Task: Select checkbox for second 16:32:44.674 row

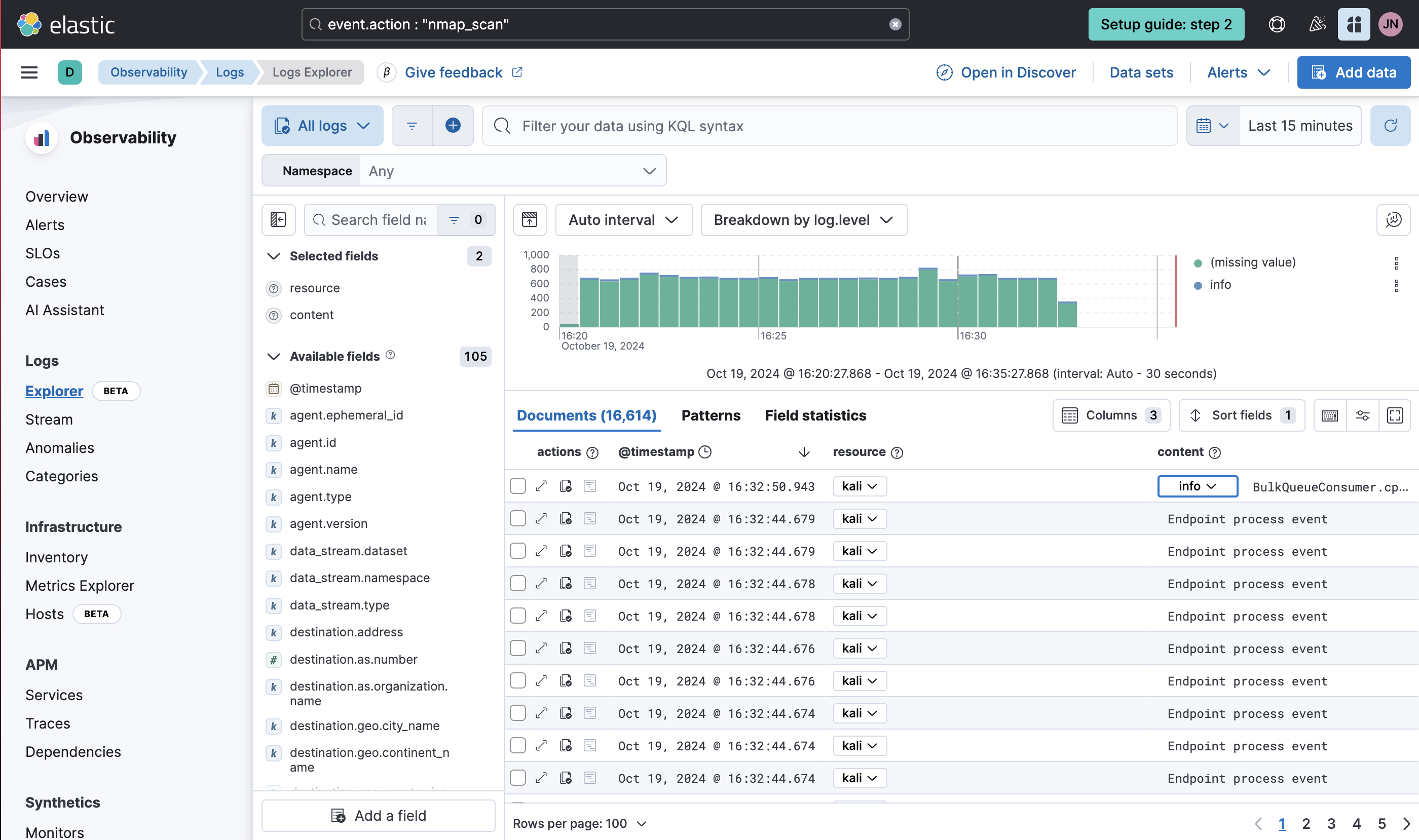Action: pos(517,745)
